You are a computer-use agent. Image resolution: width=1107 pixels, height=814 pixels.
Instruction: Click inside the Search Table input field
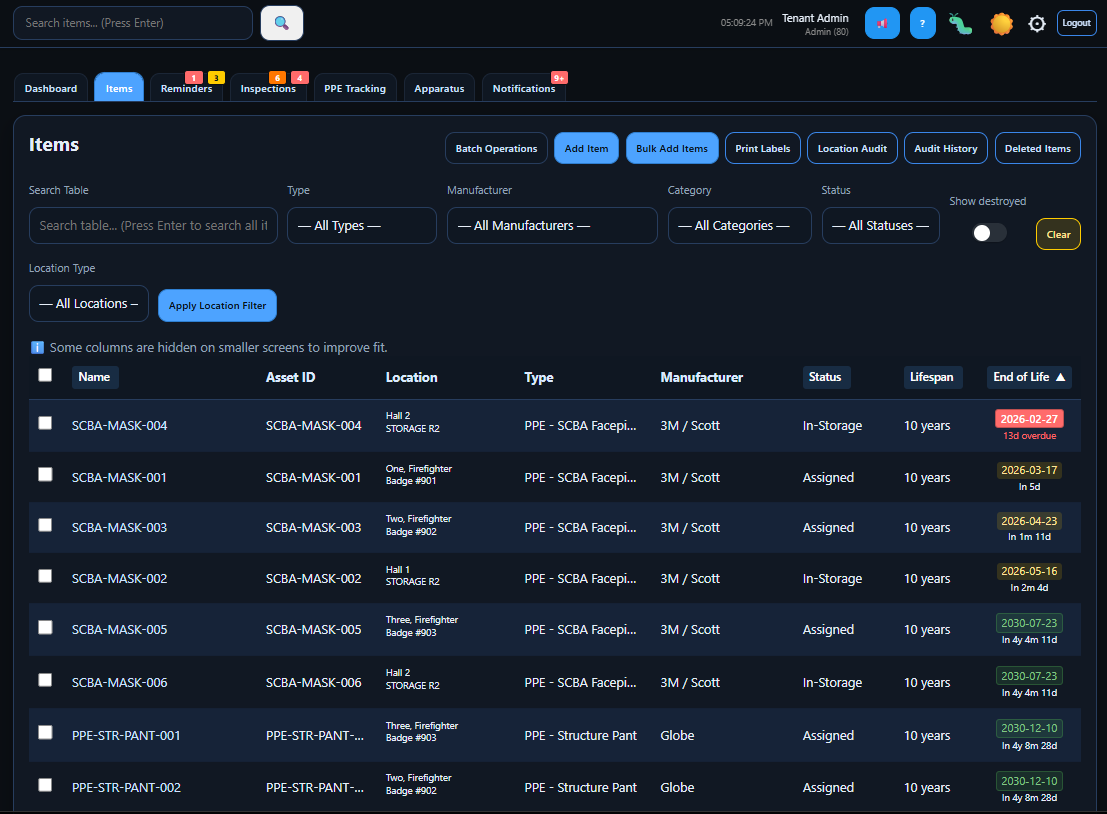pyautogui.click(x=152, y=225)
